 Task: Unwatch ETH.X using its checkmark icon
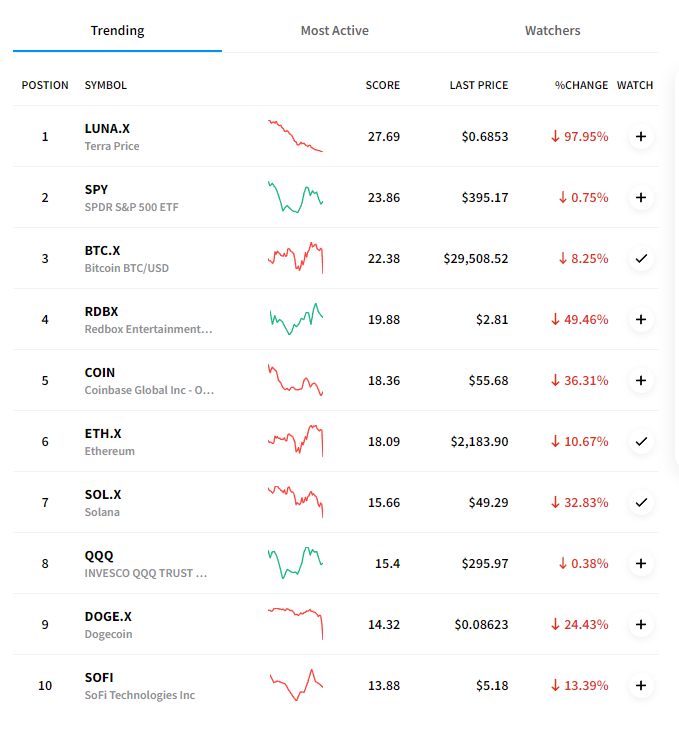641,441
